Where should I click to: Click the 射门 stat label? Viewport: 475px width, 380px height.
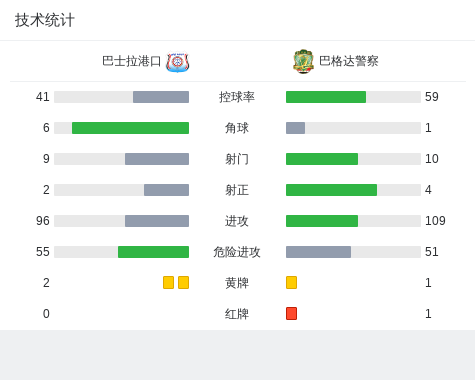[237, 159]
